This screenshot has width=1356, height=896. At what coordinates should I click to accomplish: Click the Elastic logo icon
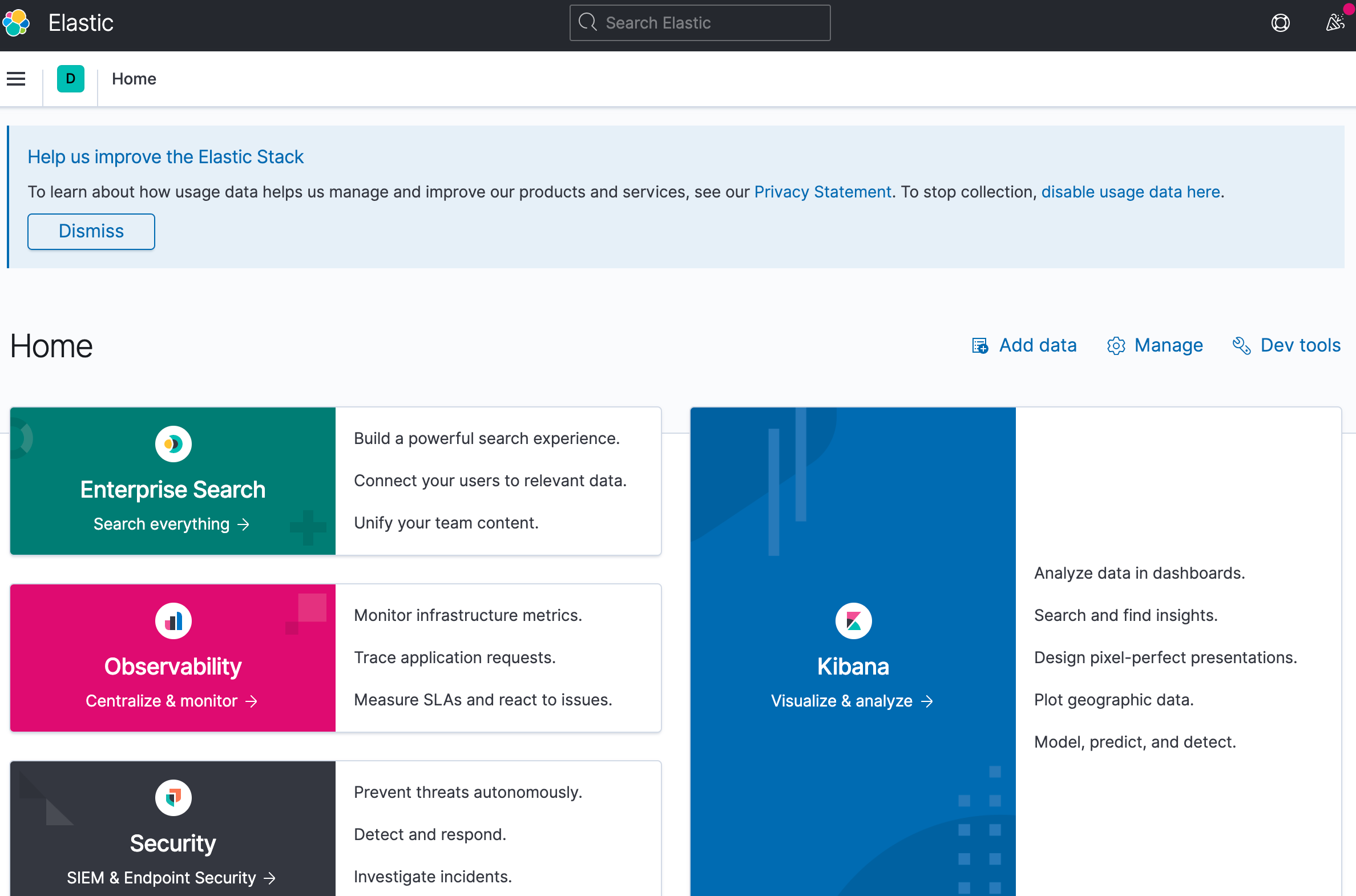click(16, 23)
